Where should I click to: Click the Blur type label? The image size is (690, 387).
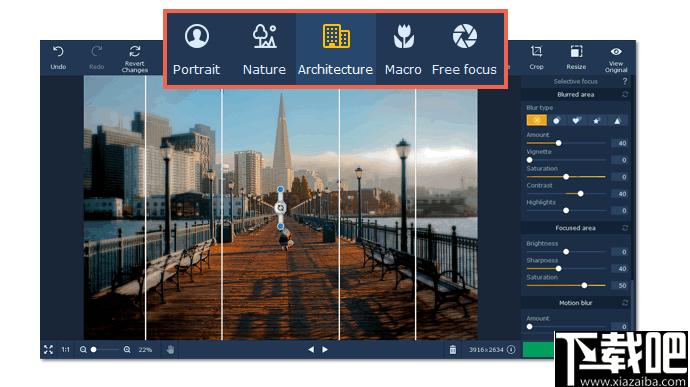(x=540, y=108)
